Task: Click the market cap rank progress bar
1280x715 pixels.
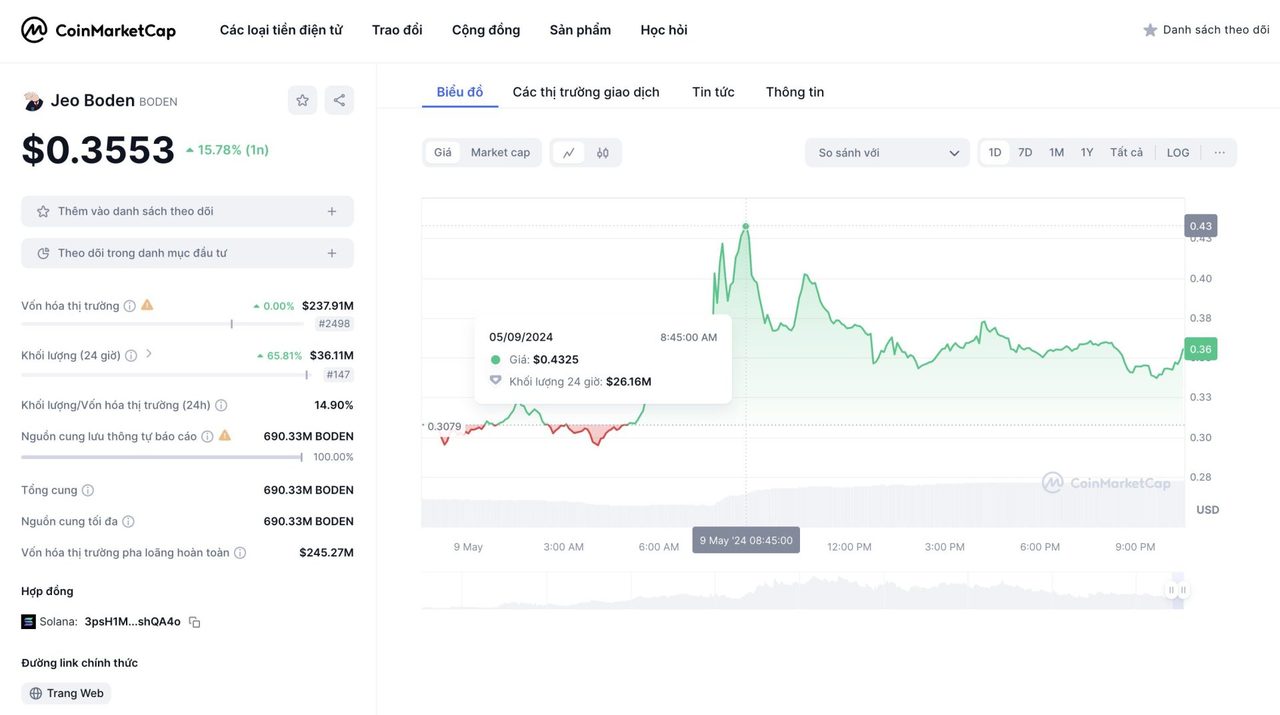Action: click(162, 324)
